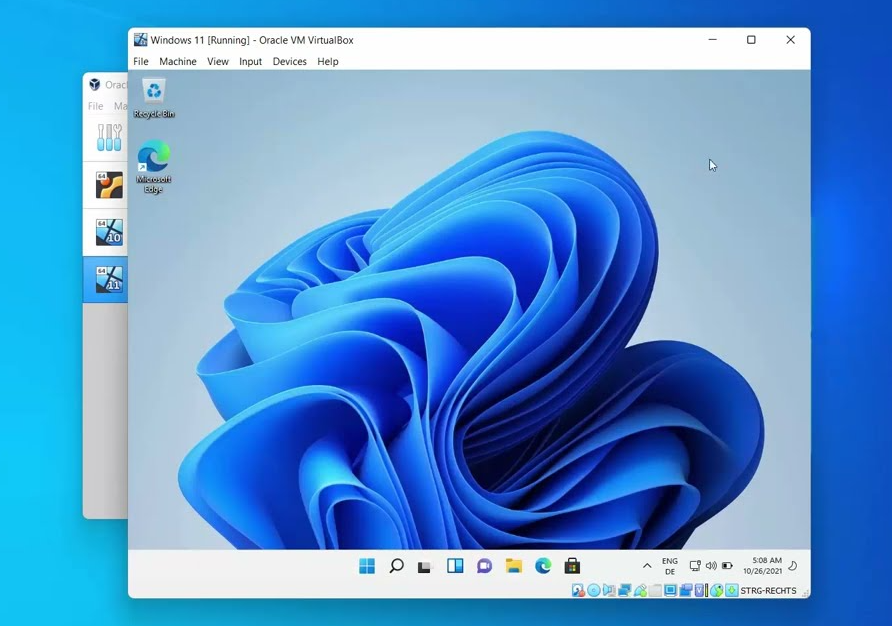Open the Widgets panel from taskbar

pyautogui.click(x=455, y=566)
